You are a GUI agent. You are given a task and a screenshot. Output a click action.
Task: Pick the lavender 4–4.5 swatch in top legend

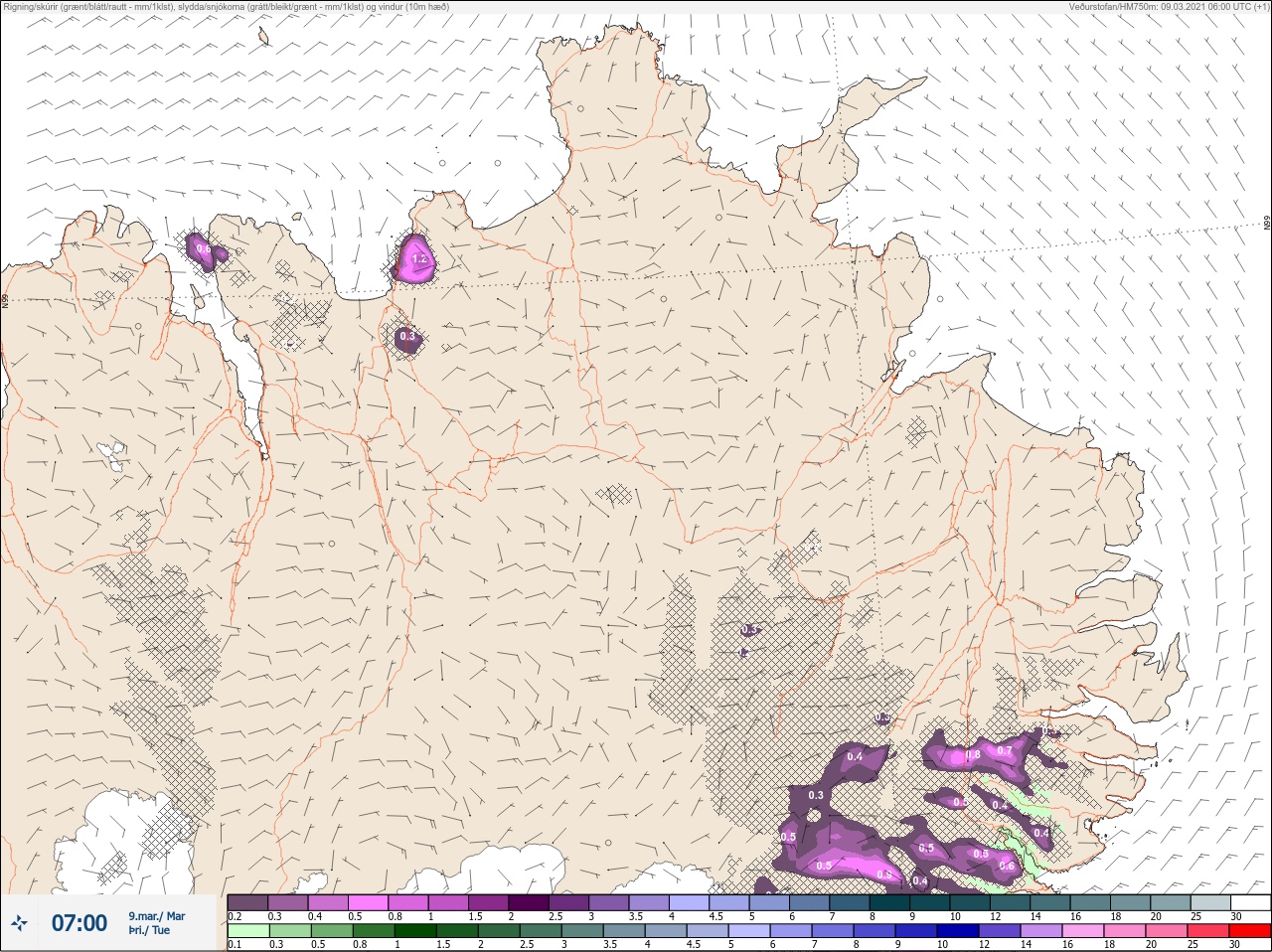pos(689,902)
